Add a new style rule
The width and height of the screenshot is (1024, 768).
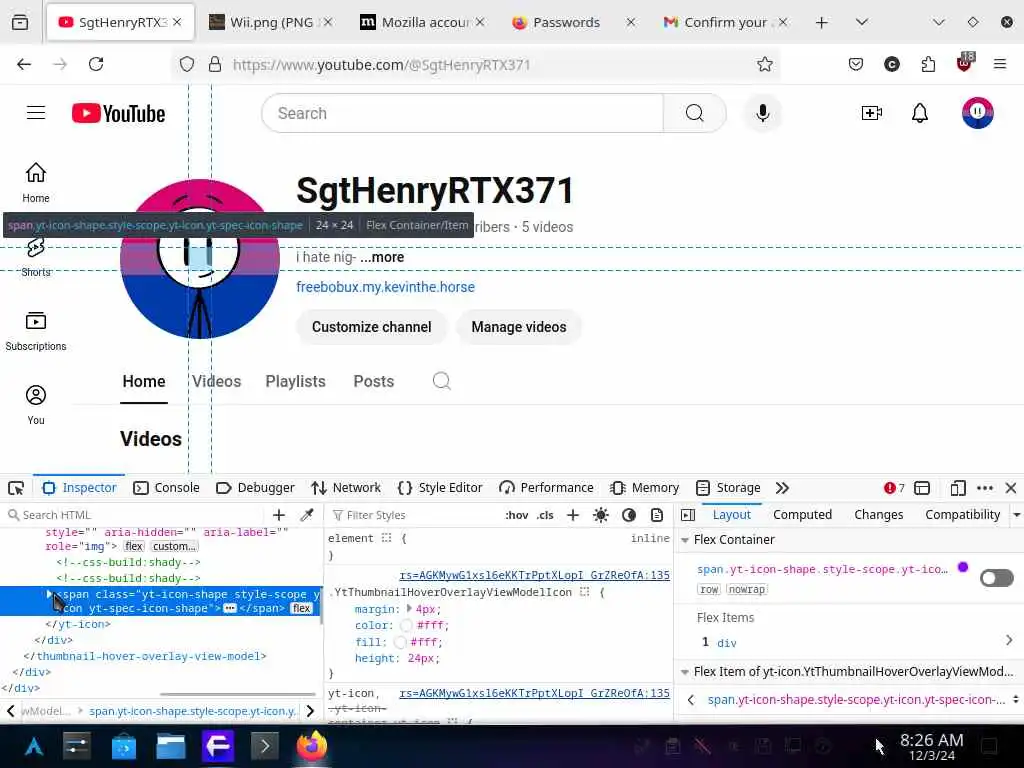point(573,515)
